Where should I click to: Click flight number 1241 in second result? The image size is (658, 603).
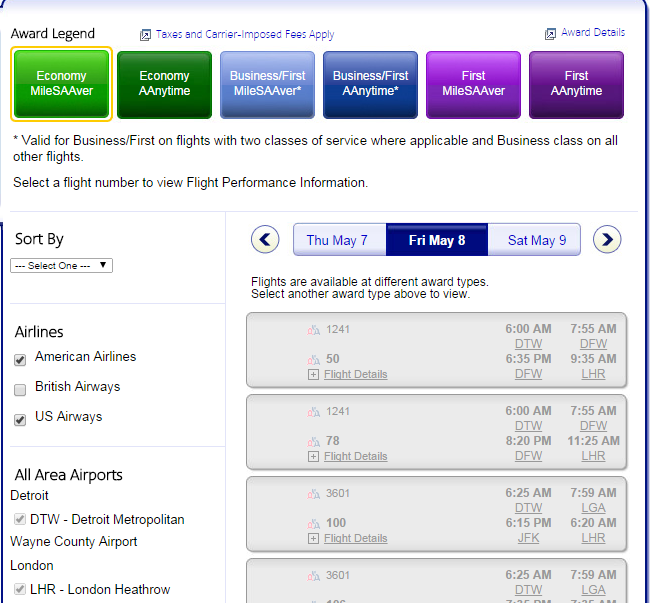pos(338,411)
